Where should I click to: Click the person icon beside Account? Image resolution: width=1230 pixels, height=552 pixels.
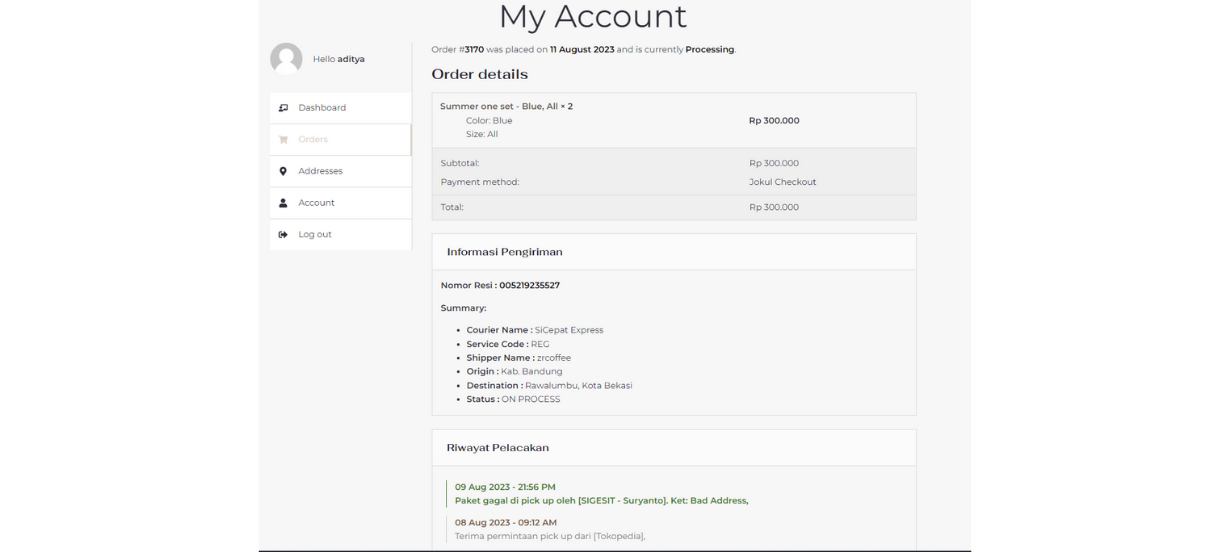tap(283, 203)
